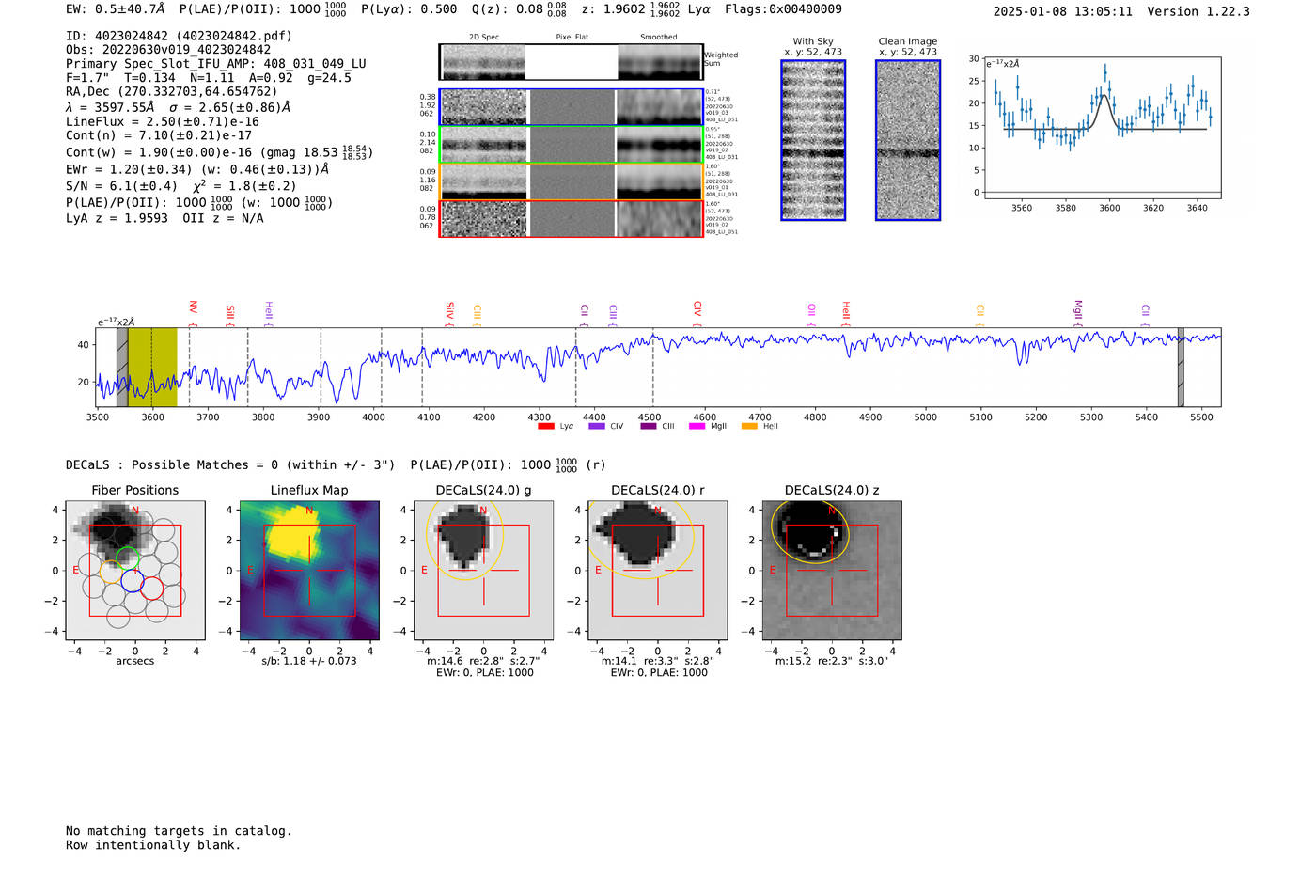1316x896 pixels.
Task: Click the NV line marker label
Action: tap(193, 308)
